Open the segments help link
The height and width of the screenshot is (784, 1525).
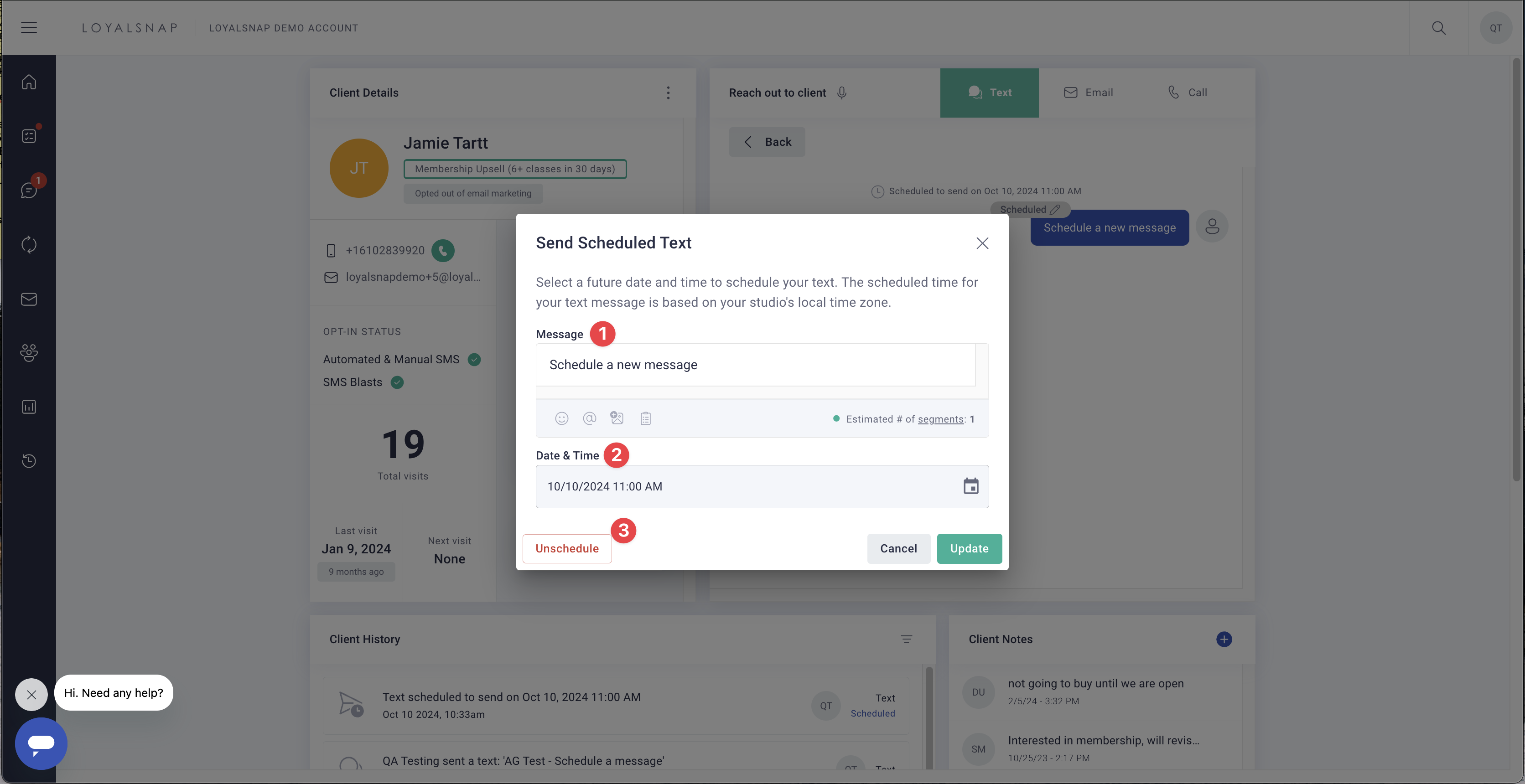click(x=940, y=419)
